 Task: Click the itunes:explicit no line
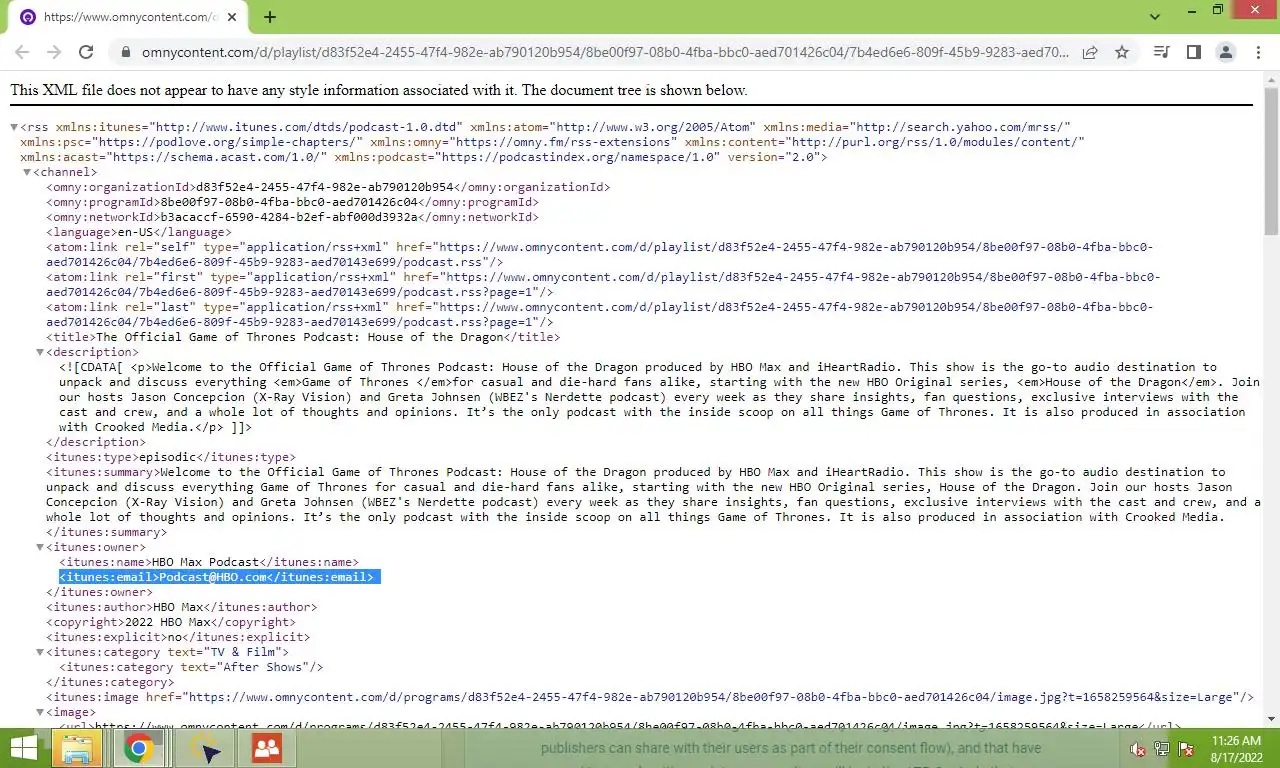point(178,637)
